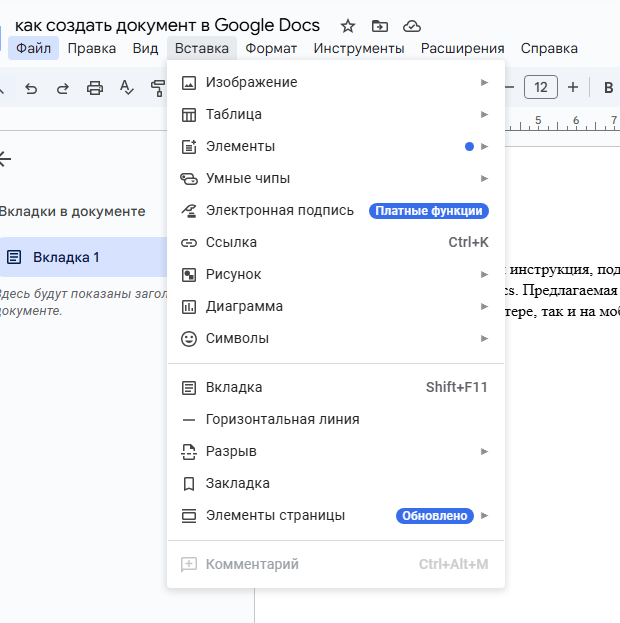Image resolution: width=620 pixels, height=623 pixels.
Task: Collapse the tabs sidebar with back arrow
Action: point(5,159)
